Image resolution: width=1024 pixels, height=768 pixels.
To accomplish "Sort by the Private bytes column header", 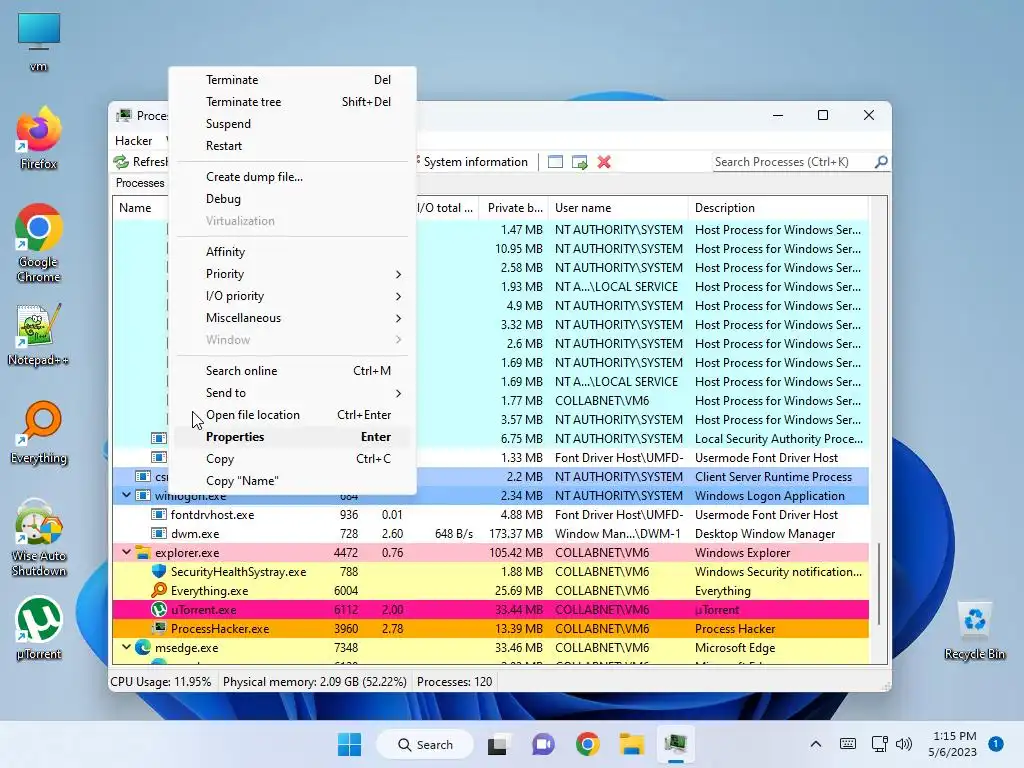I will pos(514,208).
